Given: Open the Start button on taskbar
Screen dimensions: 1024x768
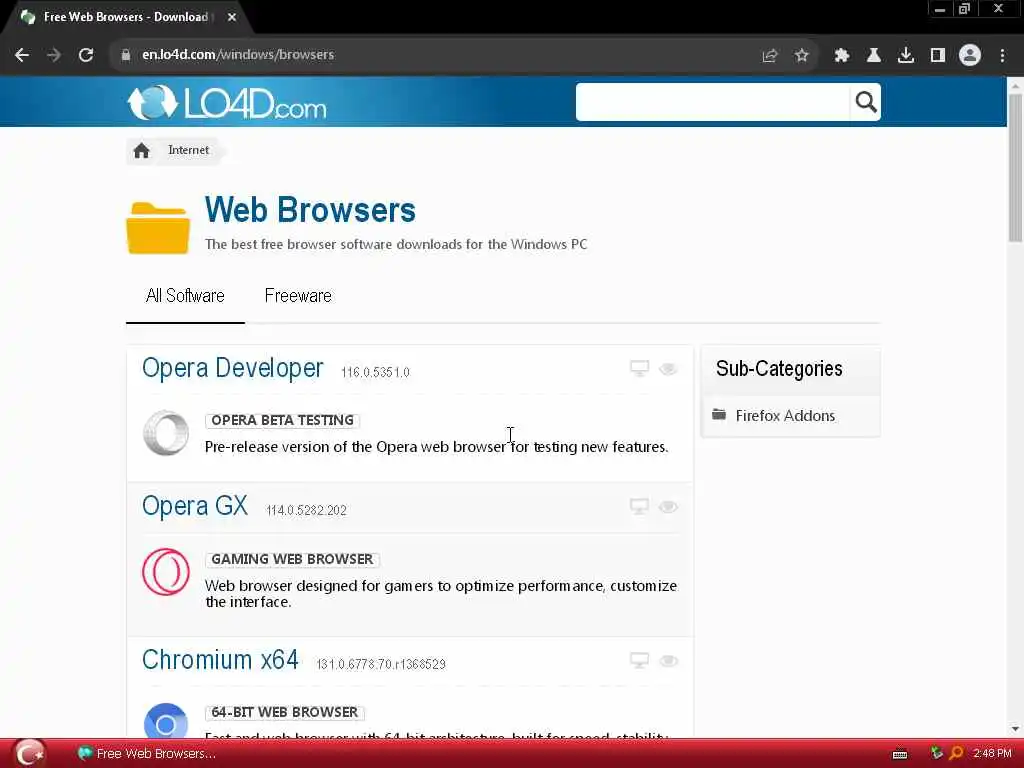Looking at the screenshot, I should pos(29,754).
